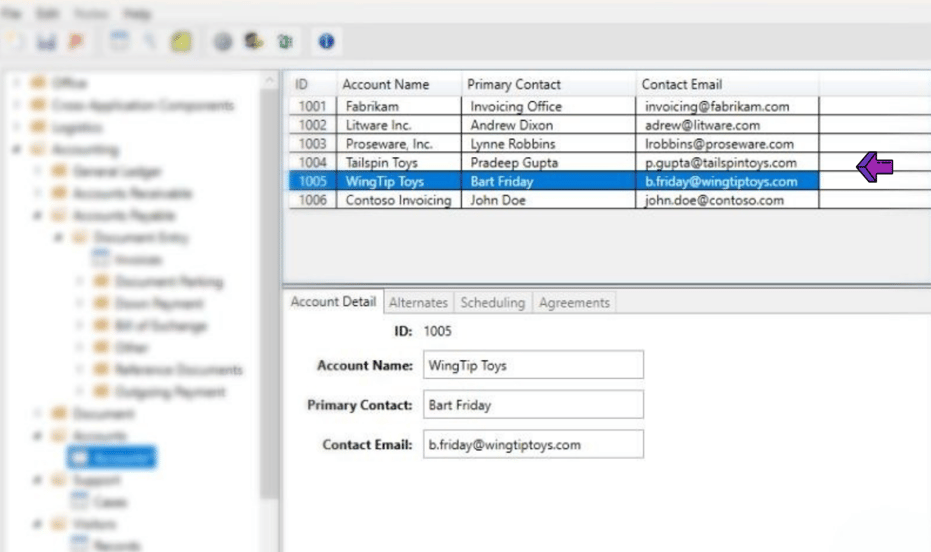Click the person-with-coins toolbar icon
This screenshot has width=931, height=552.
[x=254, y=41]
